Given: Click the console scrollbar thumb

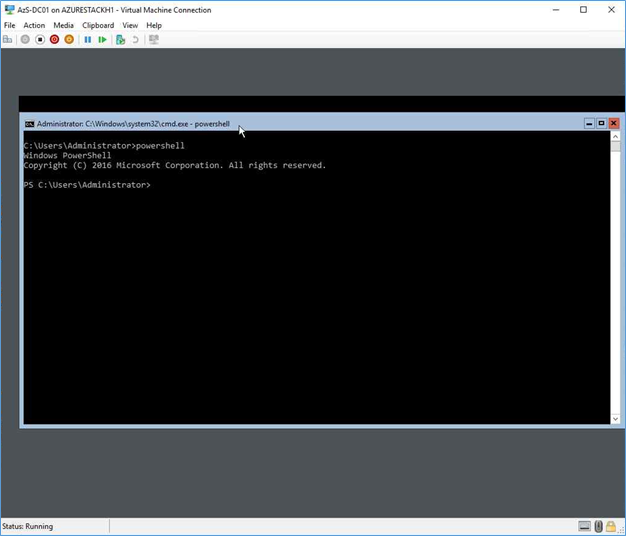Looking at the screenshot, I should (x=615, y=146).
